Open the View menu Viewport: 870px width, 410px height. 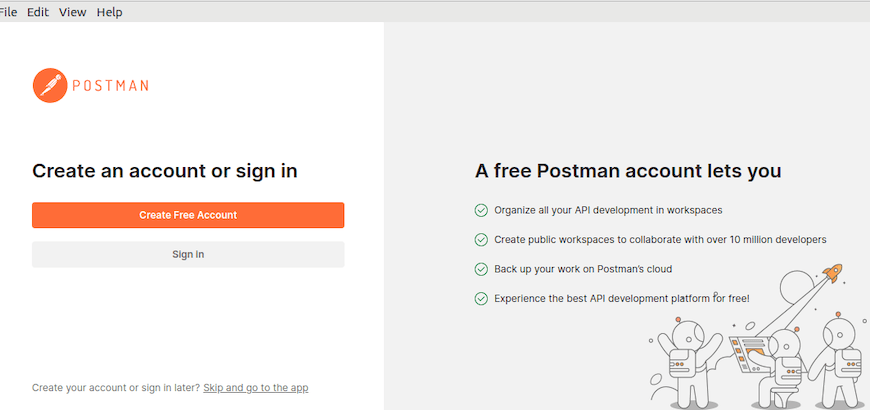coord(73,12)
